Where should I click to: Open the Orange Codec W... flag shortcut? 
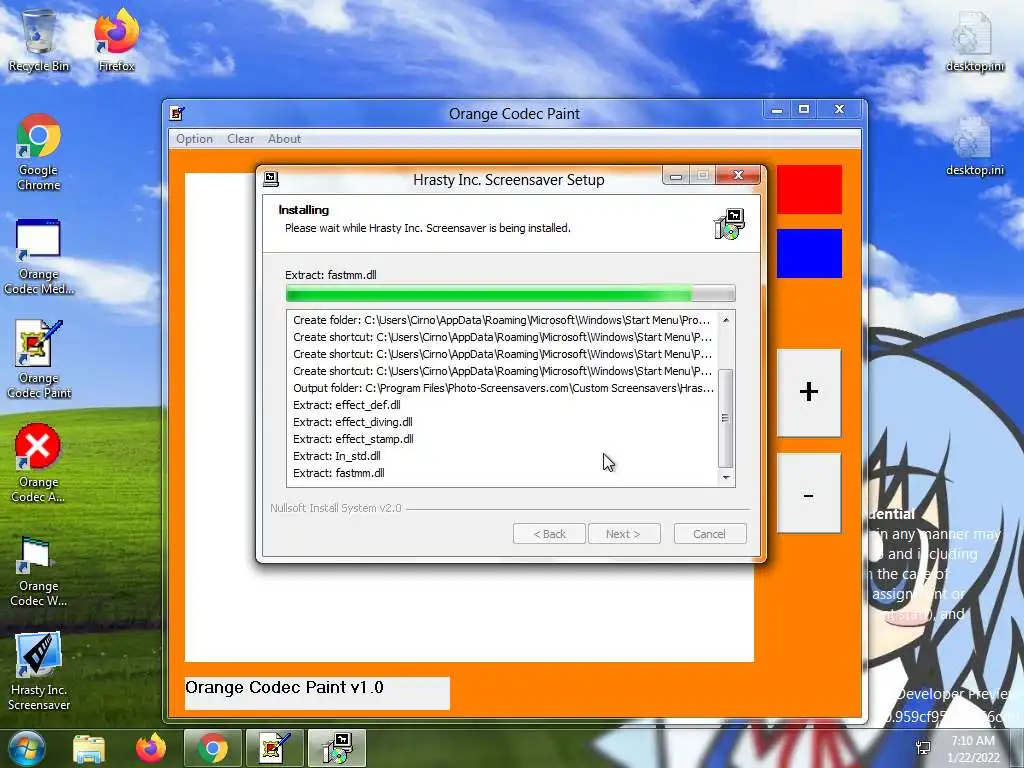pyautogui.click(x=39, y=571)
